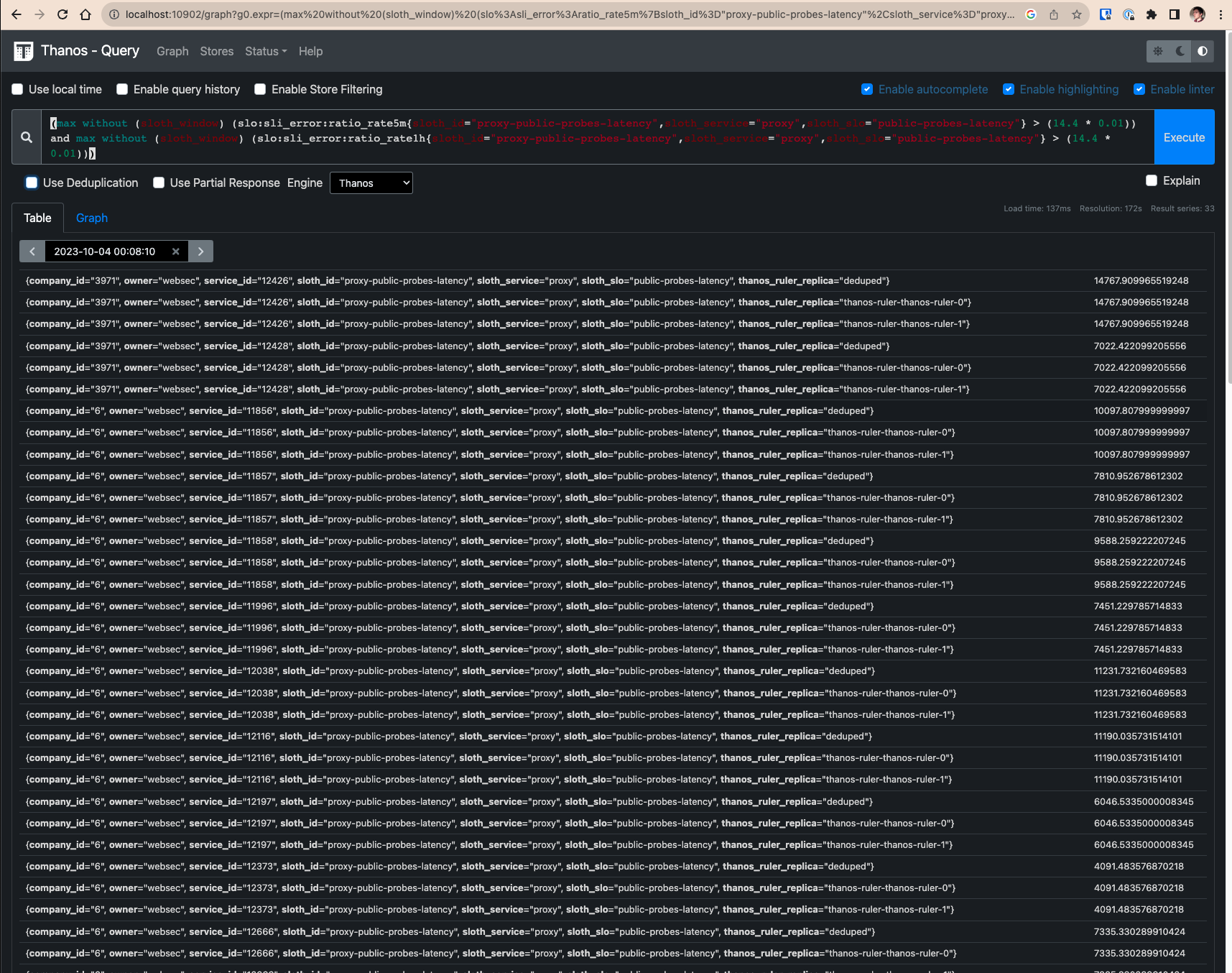
Task: Open the Stores menu item
Action: 216,51
